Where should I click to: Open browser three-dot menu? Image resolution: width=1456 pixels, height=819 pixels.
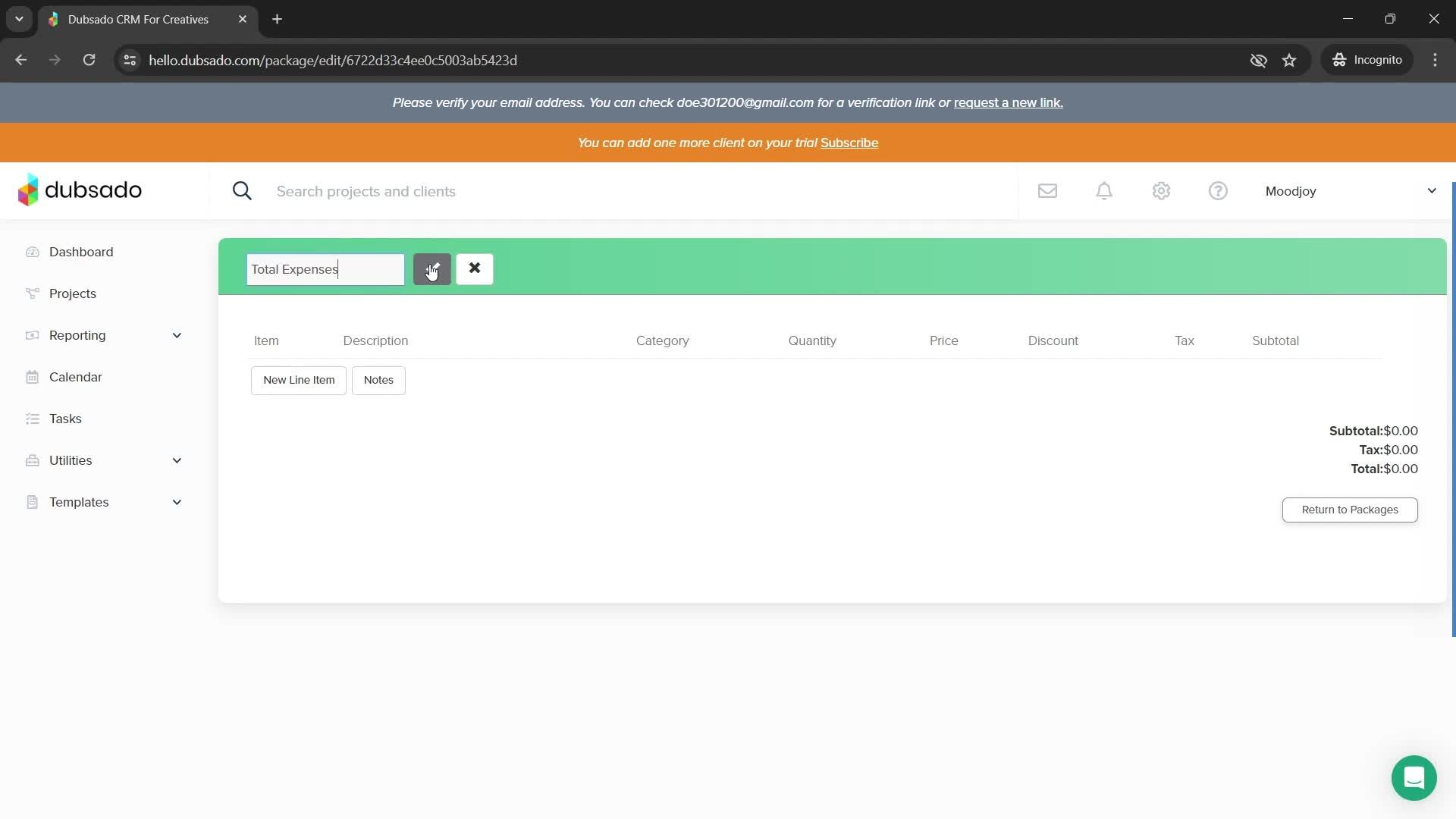[x=1435, y=60]
